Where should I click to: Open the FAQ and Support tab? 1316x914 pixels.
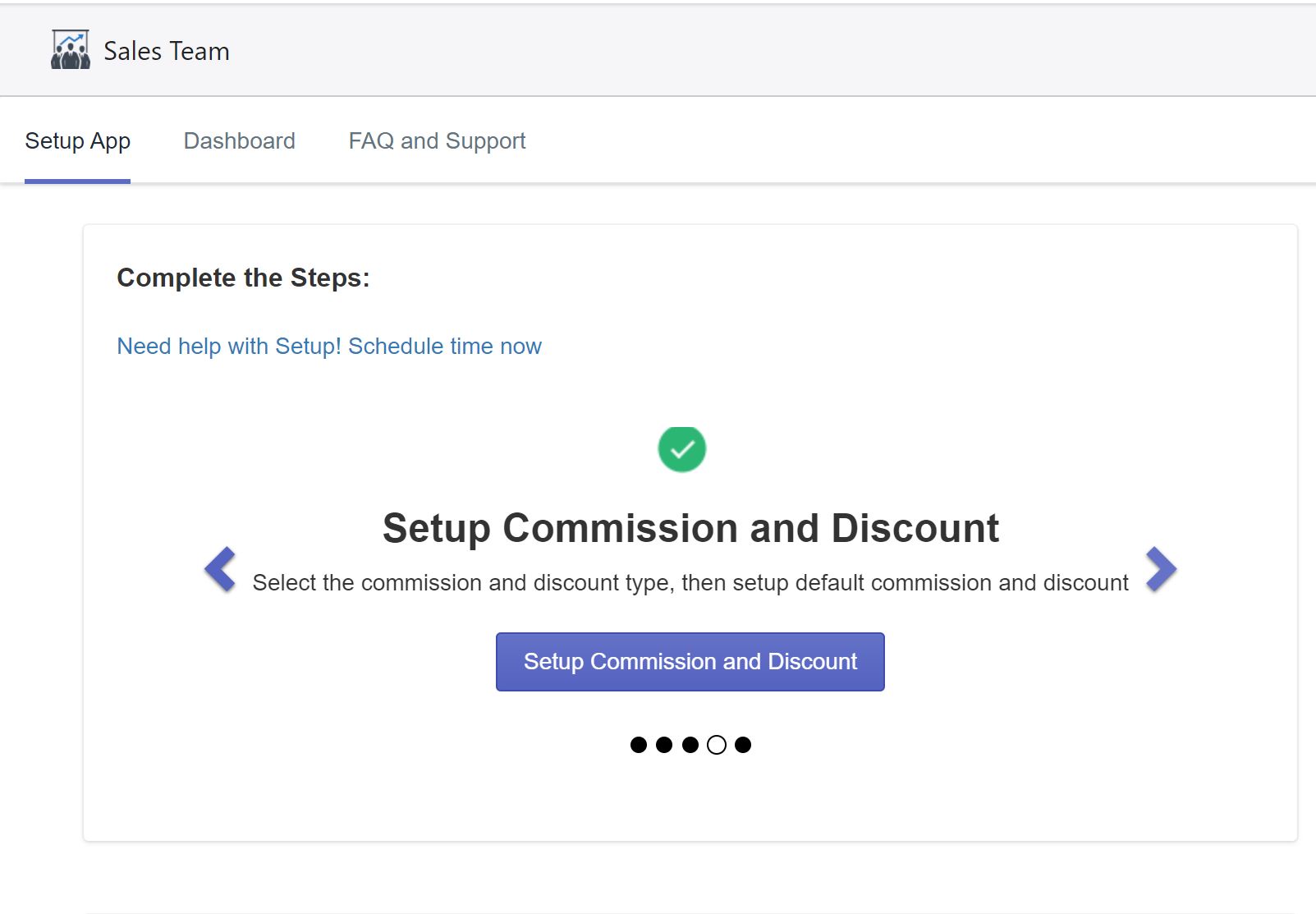pyautogui.click(x=437, y=141)
